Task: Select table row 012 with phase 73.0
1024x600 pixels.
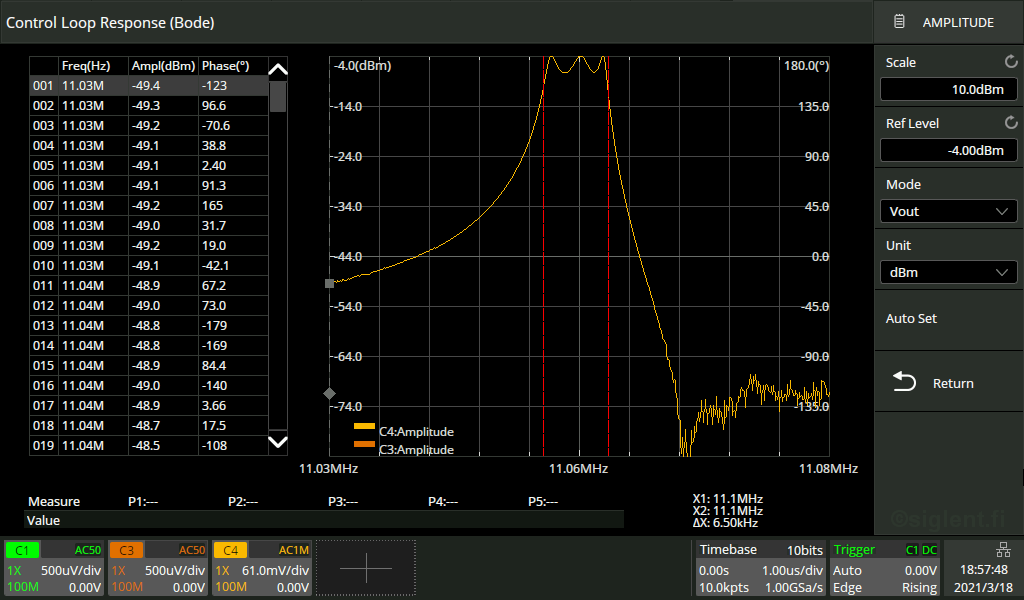Action: [149, 306]
